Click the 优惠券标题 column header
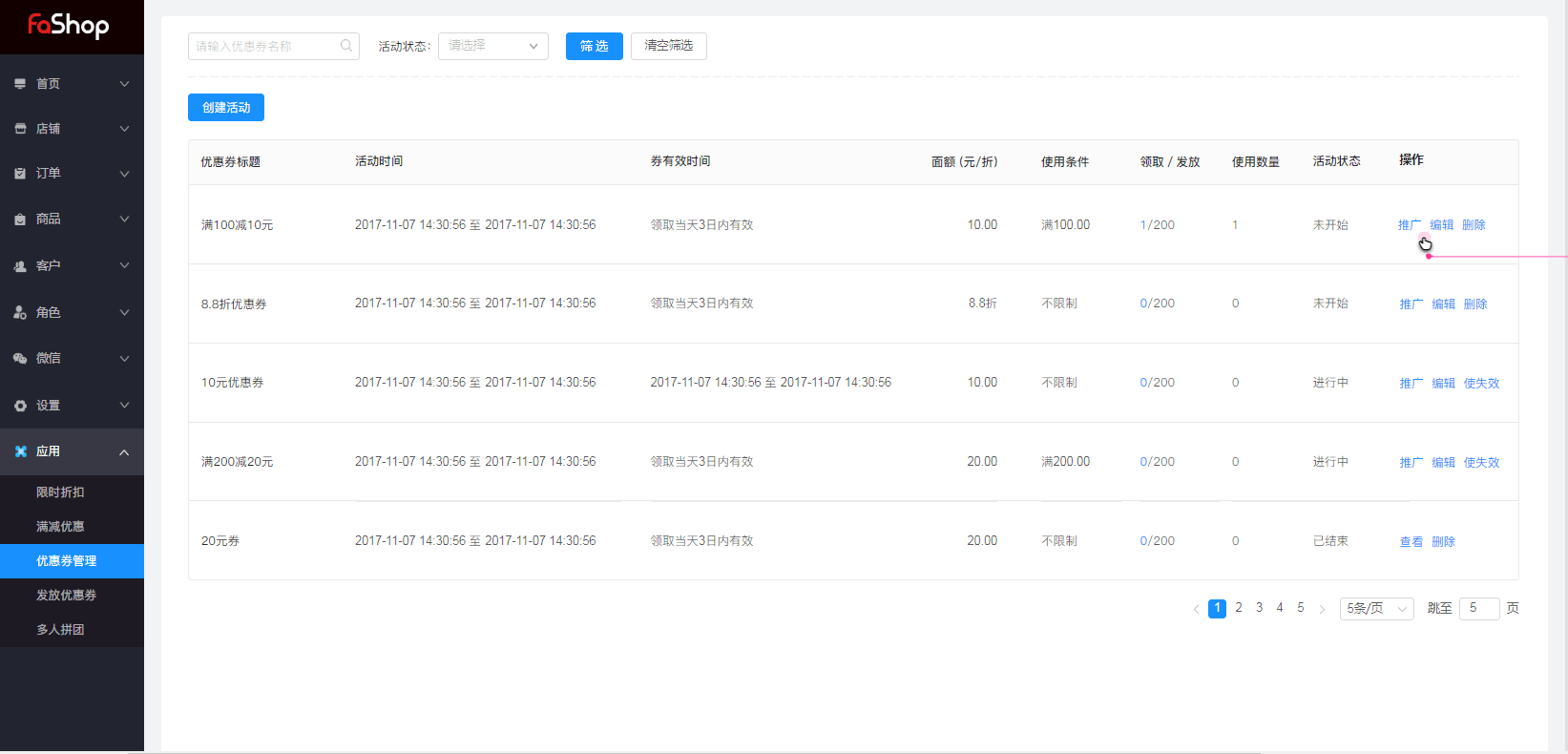The height and width of the screenshot is (754, 1568). click(x=231, y=162)
